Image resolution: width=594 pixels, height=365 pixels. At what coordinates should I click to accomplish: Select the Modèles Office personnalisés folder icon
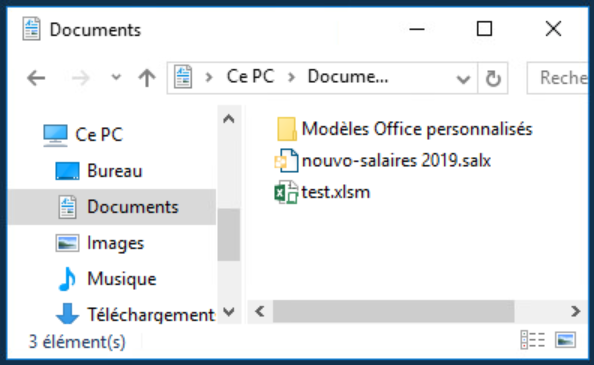[286, 129]
